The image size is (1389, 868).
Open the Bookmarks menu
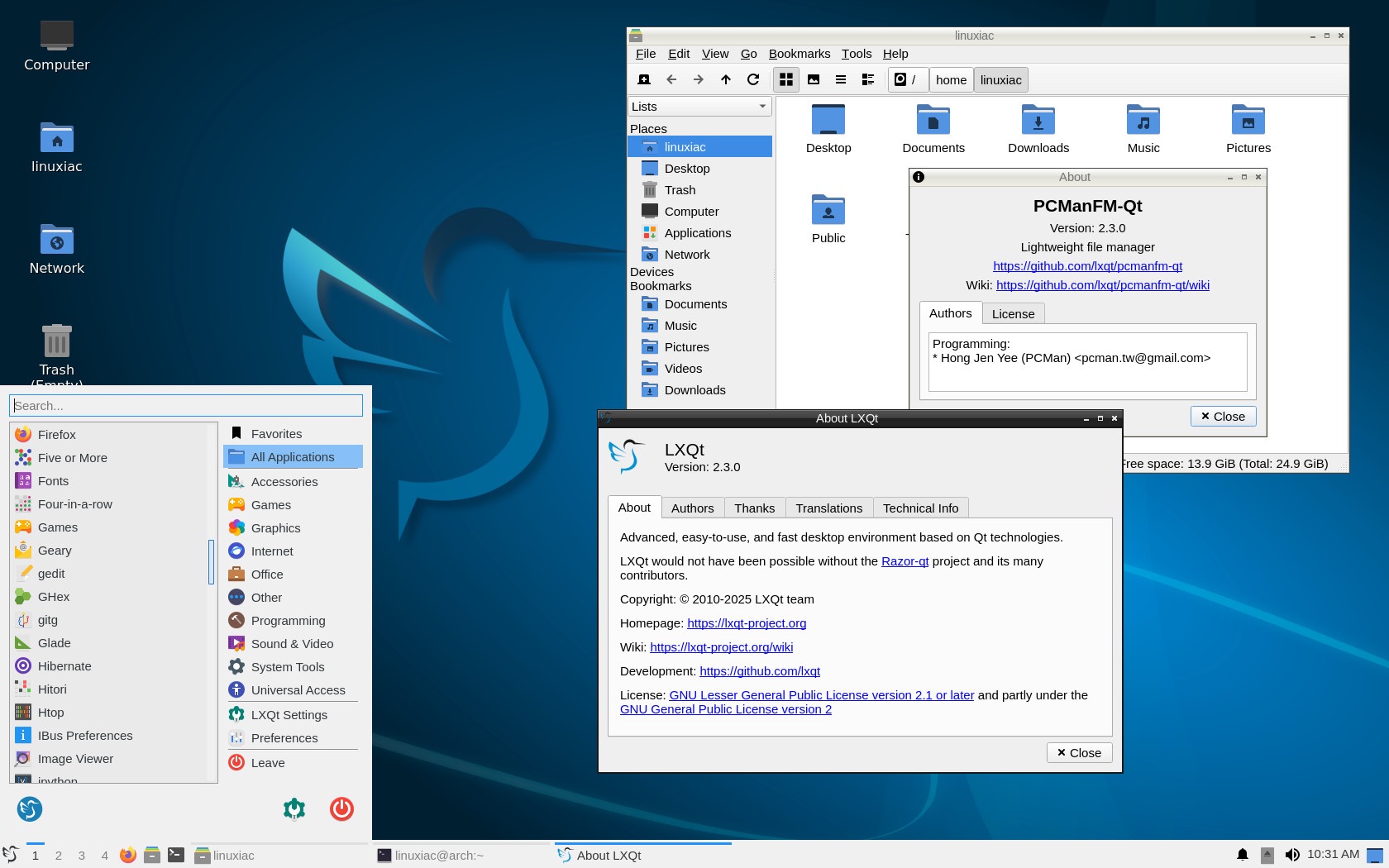799,54
